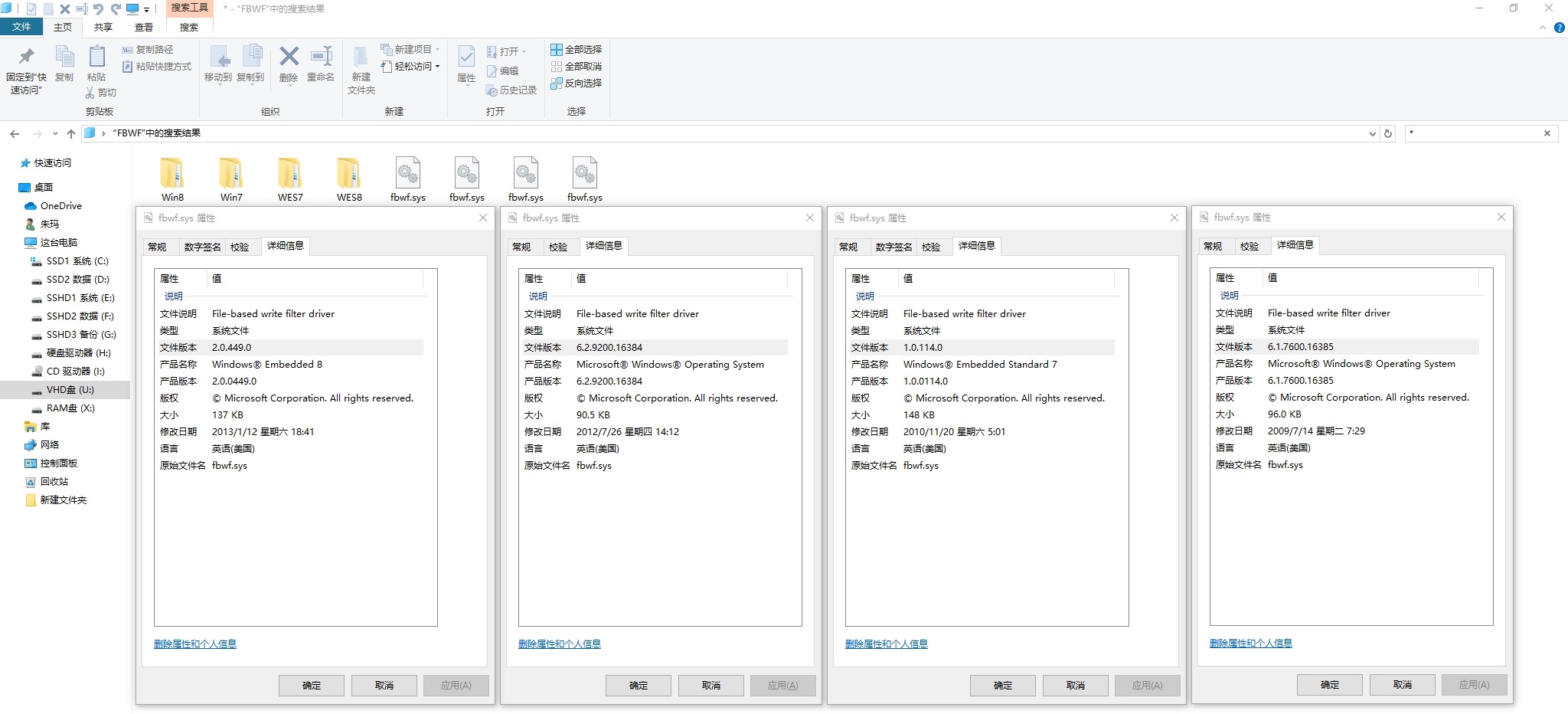Open 新建项目 new item dropdown
The width and height of the screenshot is (1568, 714).
click(410, 50)
